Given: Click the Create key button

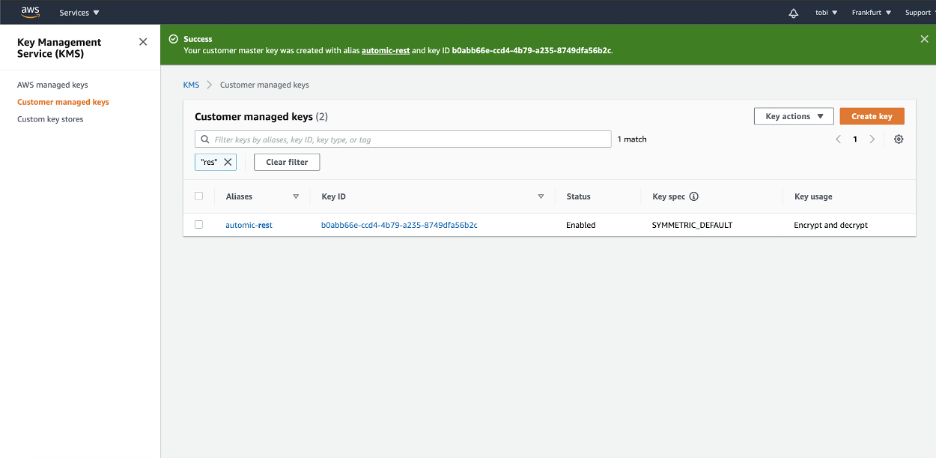Looking at the screenshot, I should tap(871, 116).
